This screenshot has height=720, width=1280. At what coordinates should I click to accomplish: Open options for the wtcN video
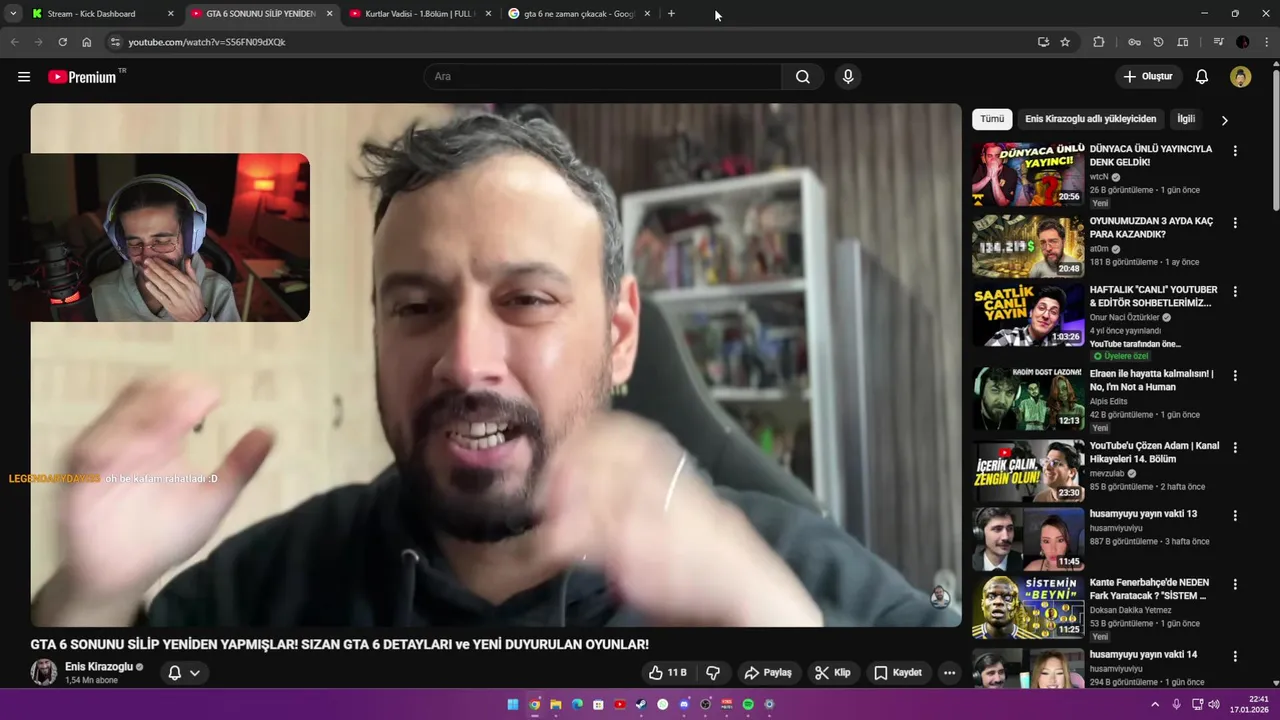click(1235, 151)
